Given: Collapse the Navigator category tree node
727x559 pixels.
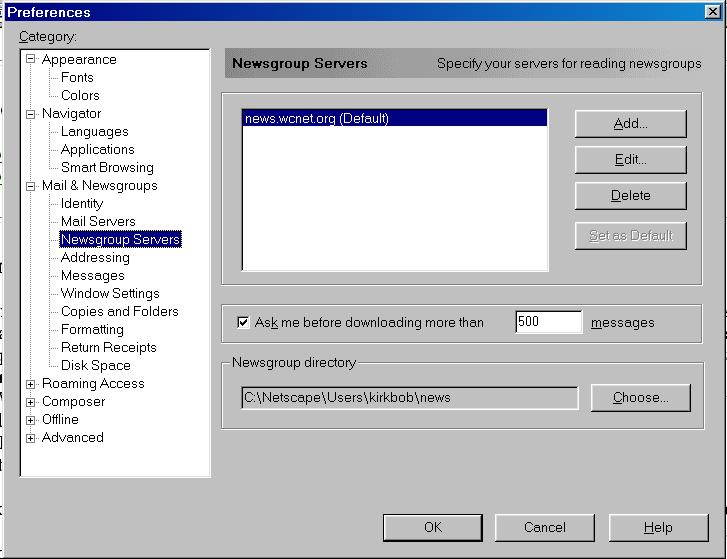Looking at the screenshot, I should click(x=31, y=114).
